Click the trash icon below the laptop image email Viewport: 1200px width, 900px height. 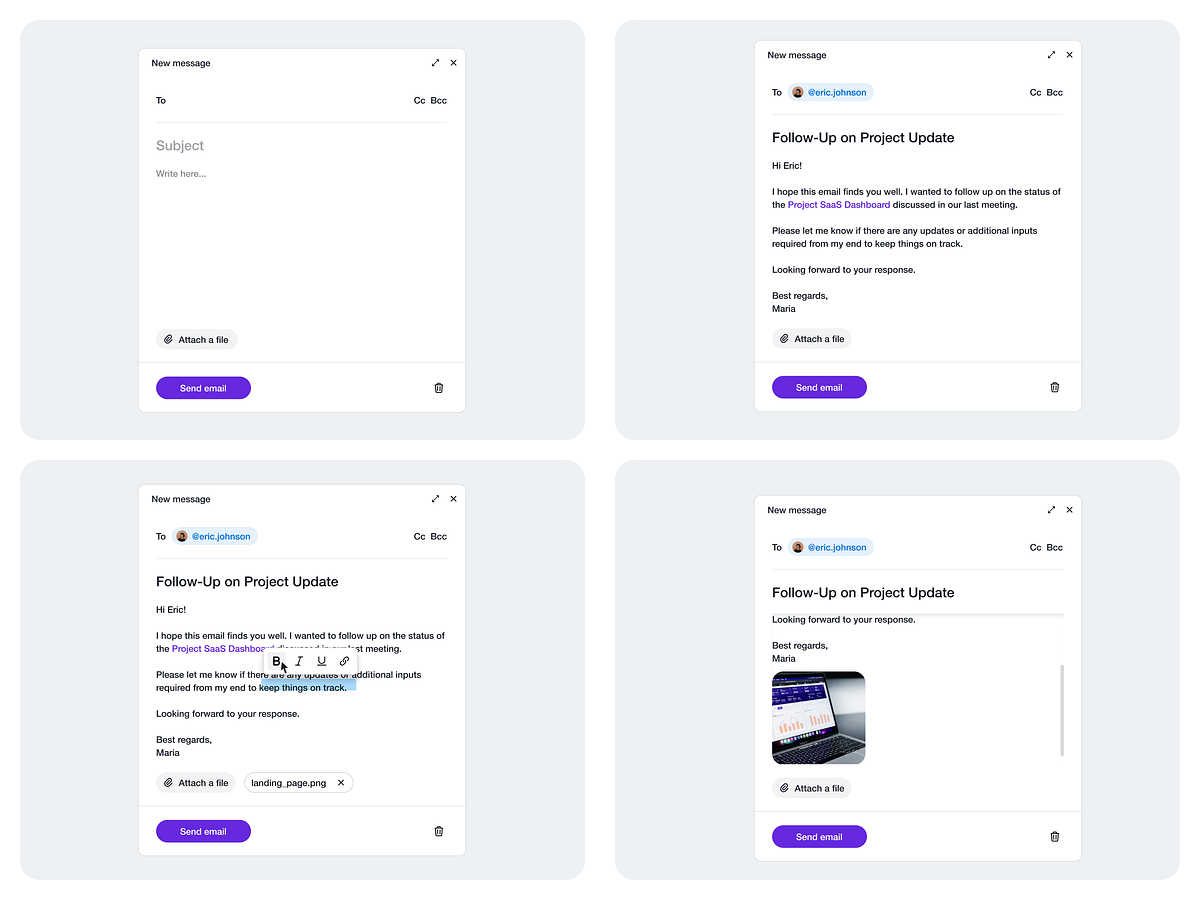click(x=1054, y=836)
